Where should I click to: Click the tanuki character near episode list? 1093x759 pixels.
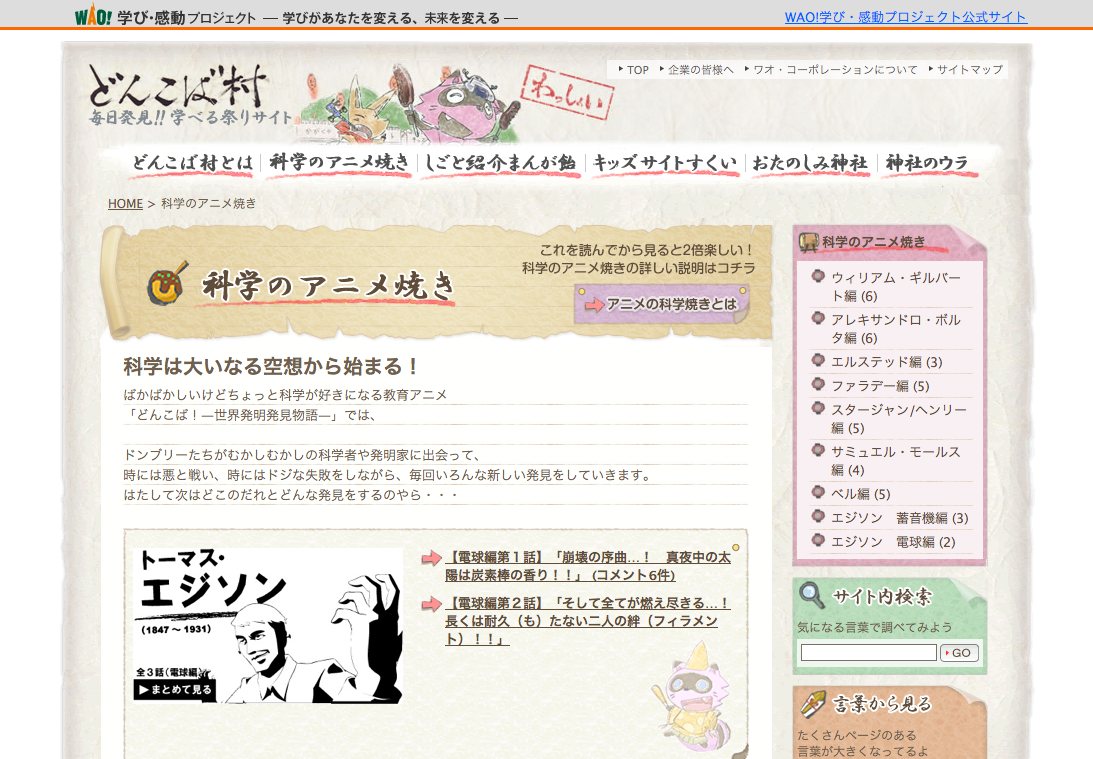click(691, 698)
